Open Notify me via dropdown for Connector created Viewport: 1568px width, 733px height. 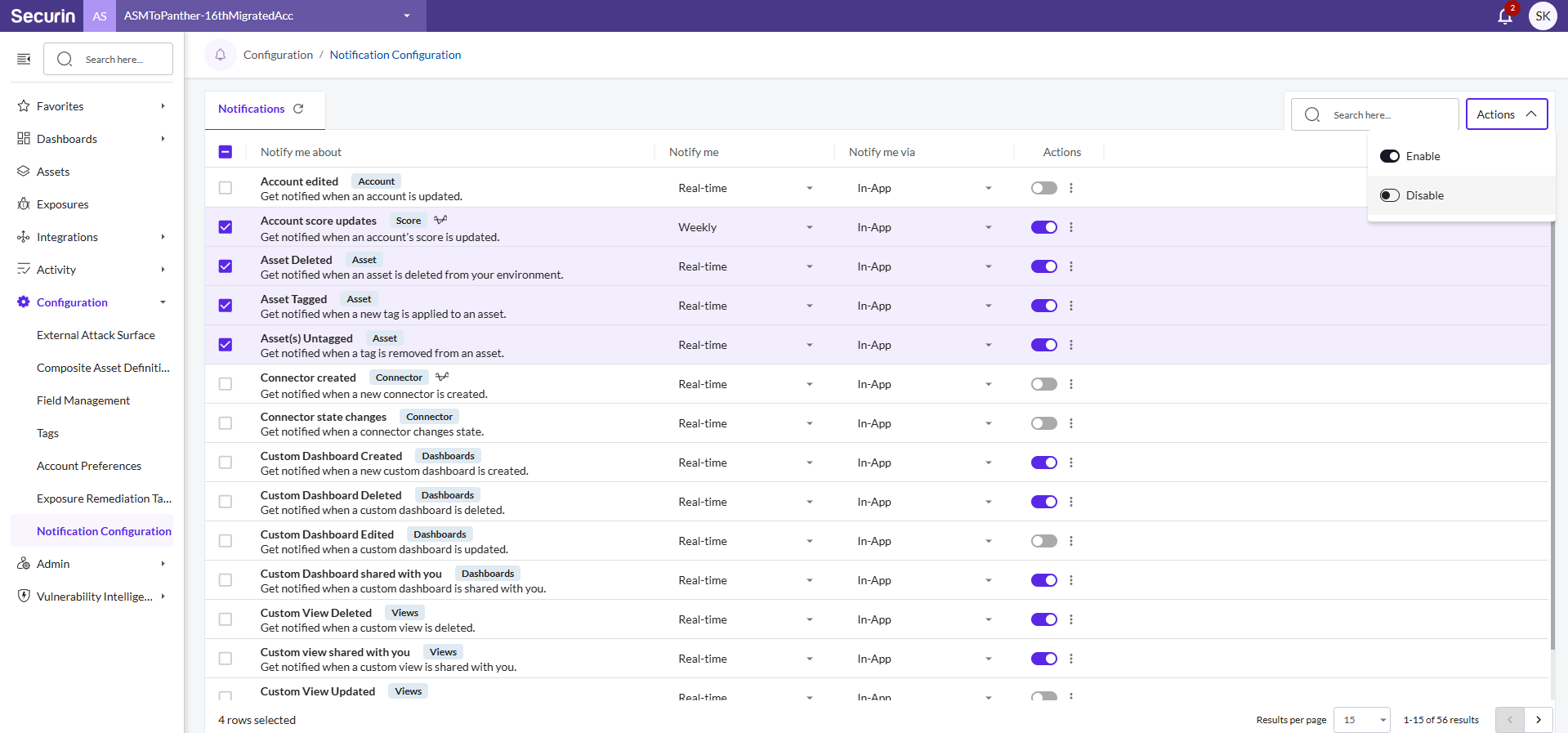(x=924, y=384)
